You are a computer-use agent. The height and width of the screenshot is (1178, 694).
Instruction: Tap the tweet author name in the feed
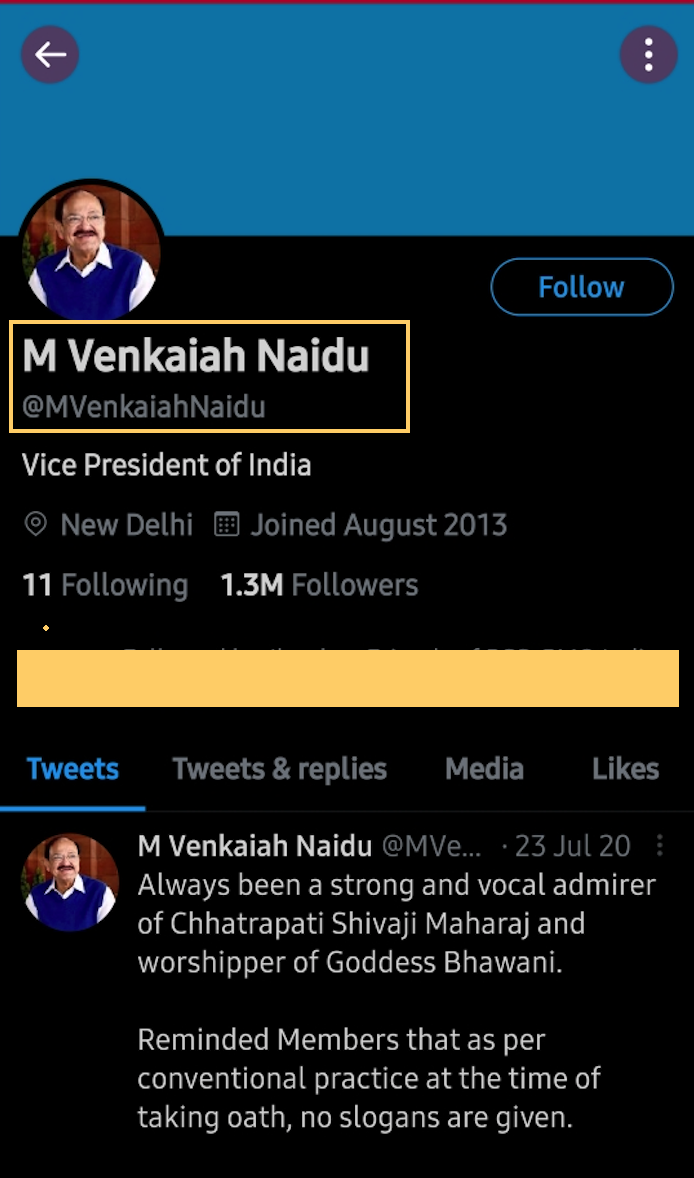pos(255,846)
